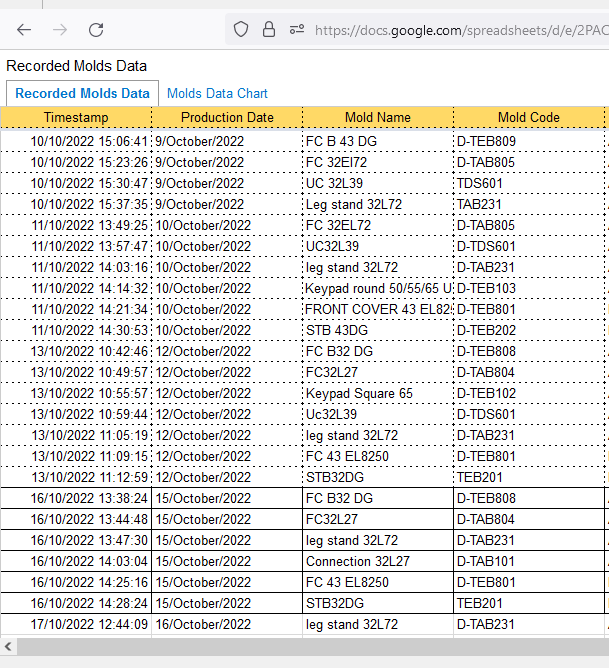Open the Molds Data Chart tab
The width and height of the screenshot is (609, 668).
click(x=217, y=93)
